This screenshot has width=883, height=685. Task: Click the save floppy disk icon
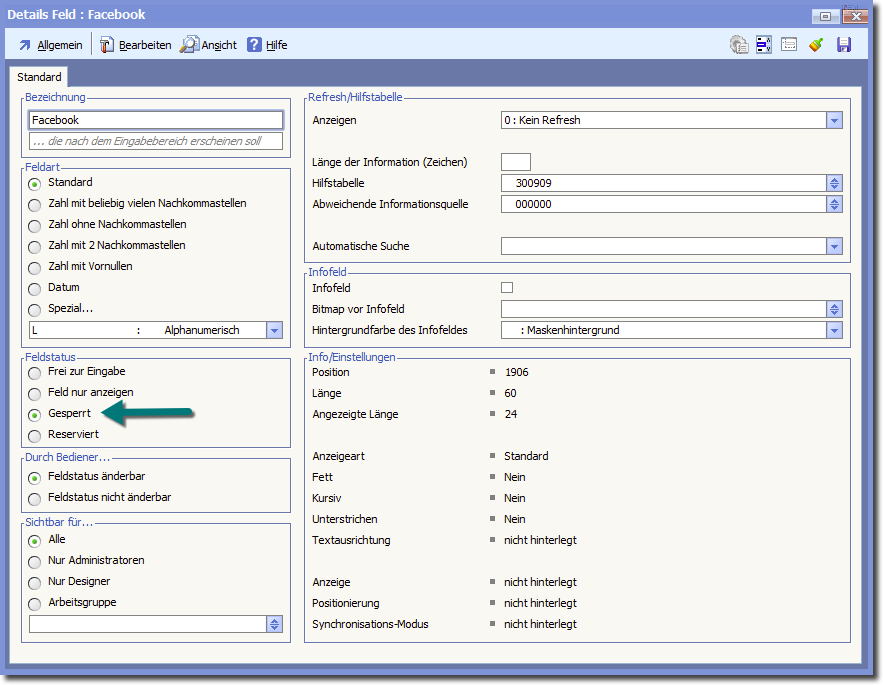844,45
